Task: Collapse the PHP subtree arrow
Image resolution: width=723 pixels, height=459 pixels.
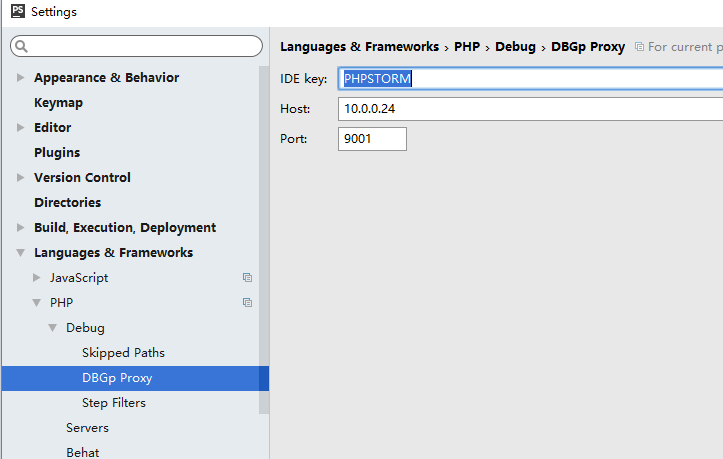Action: (x=36, y=303)
